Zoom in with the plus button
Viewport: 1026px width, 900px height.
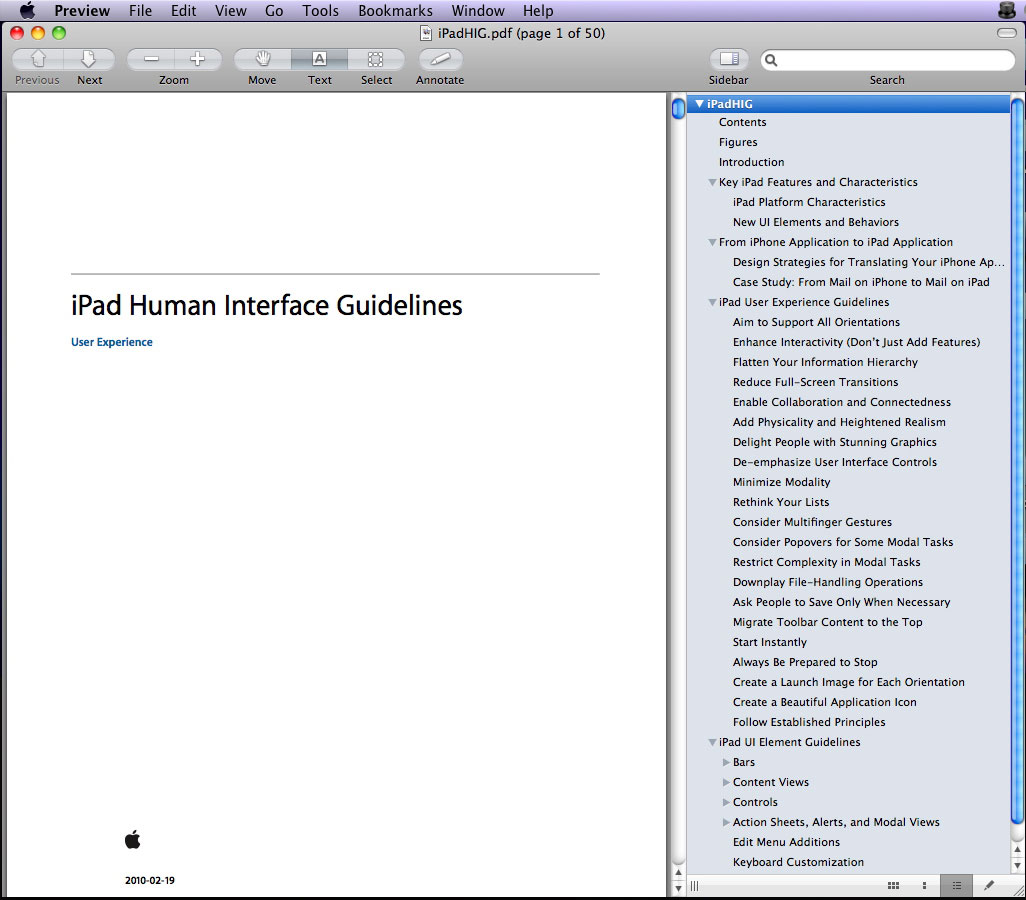coord(198,60)
